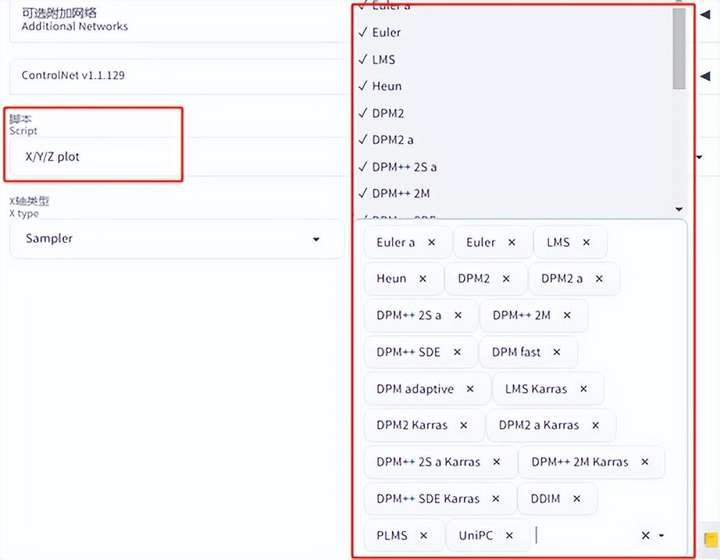
Task: Remove the DPM++ 2M tag
Action: tap(567, 315)
